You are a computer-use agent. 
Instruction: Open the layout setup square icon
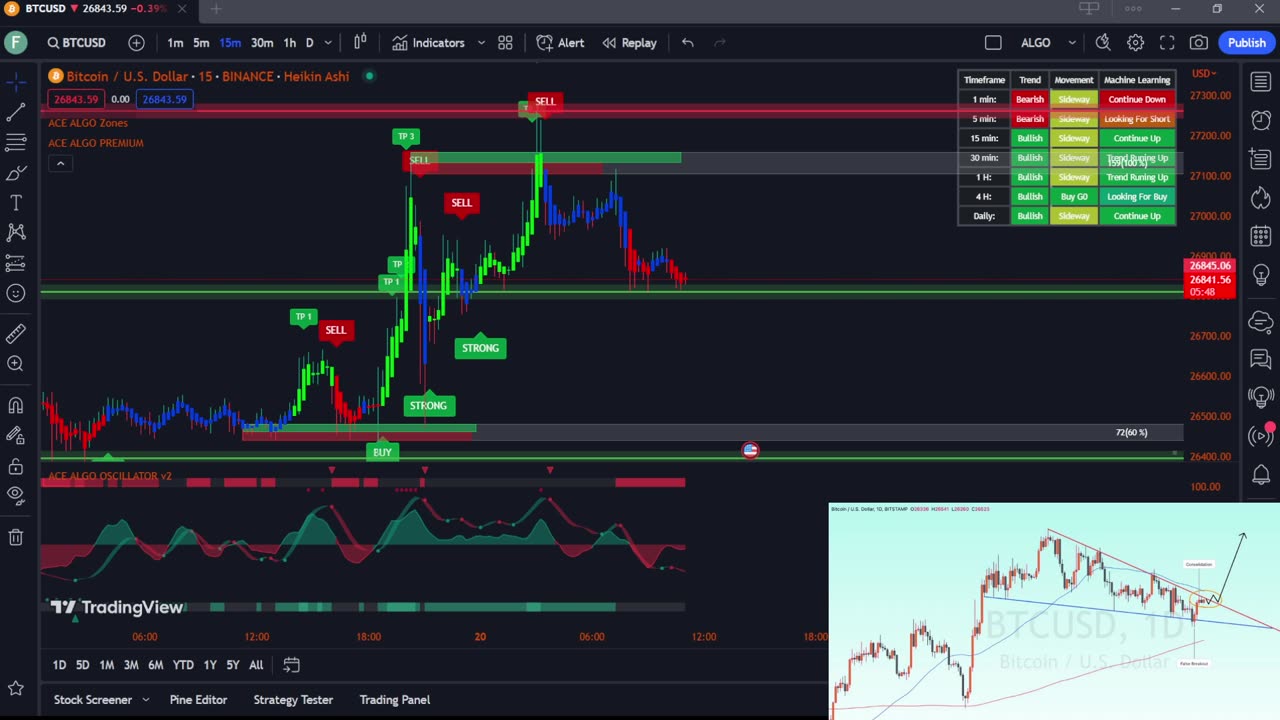(993, 43)
